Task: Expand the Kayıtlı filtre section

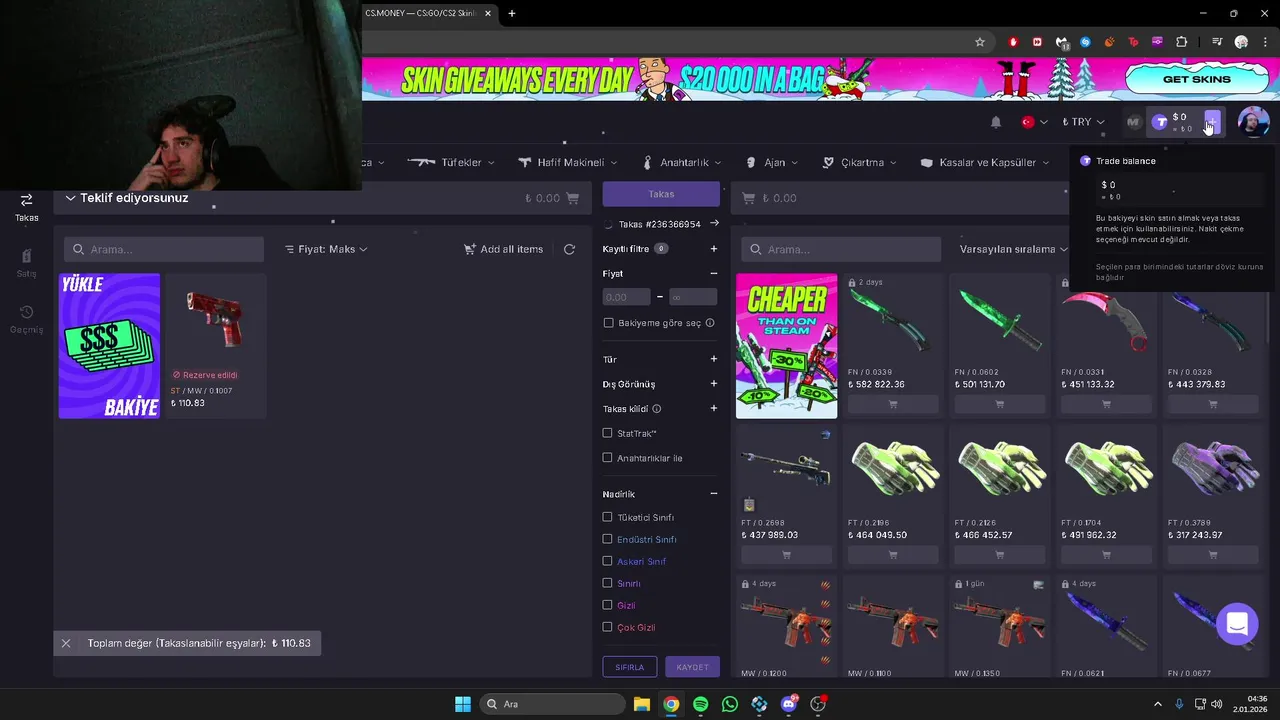Action: pos(713,249)
